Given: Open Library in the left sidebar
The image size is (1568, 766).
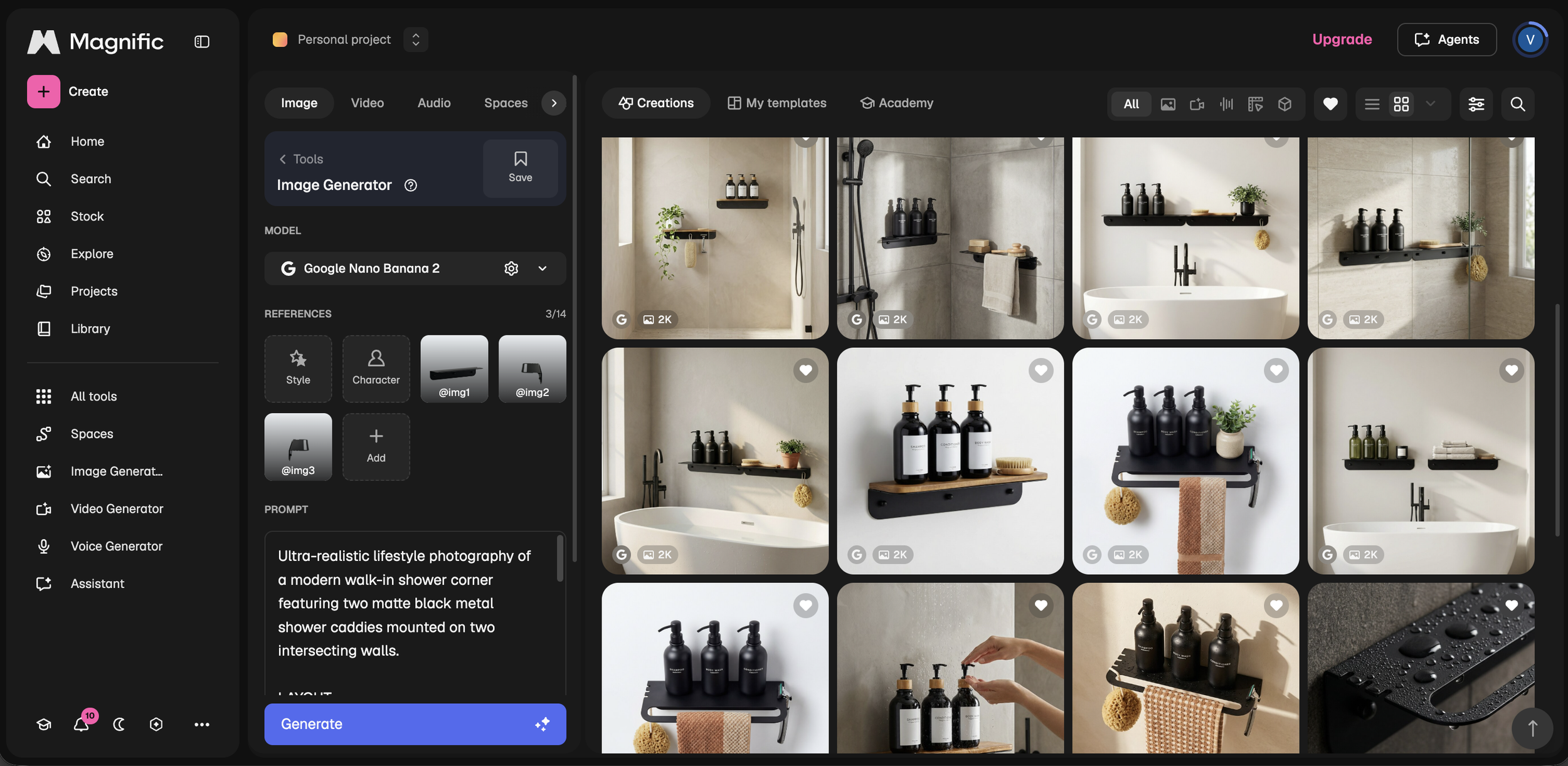Looking at the screenshot, I should tap(73, 329).
